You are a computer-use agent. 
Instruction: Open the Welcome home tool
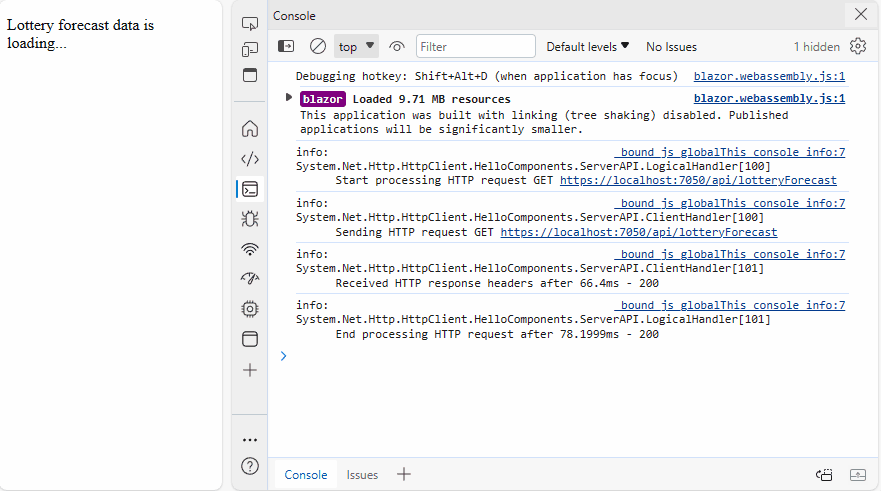250,128
